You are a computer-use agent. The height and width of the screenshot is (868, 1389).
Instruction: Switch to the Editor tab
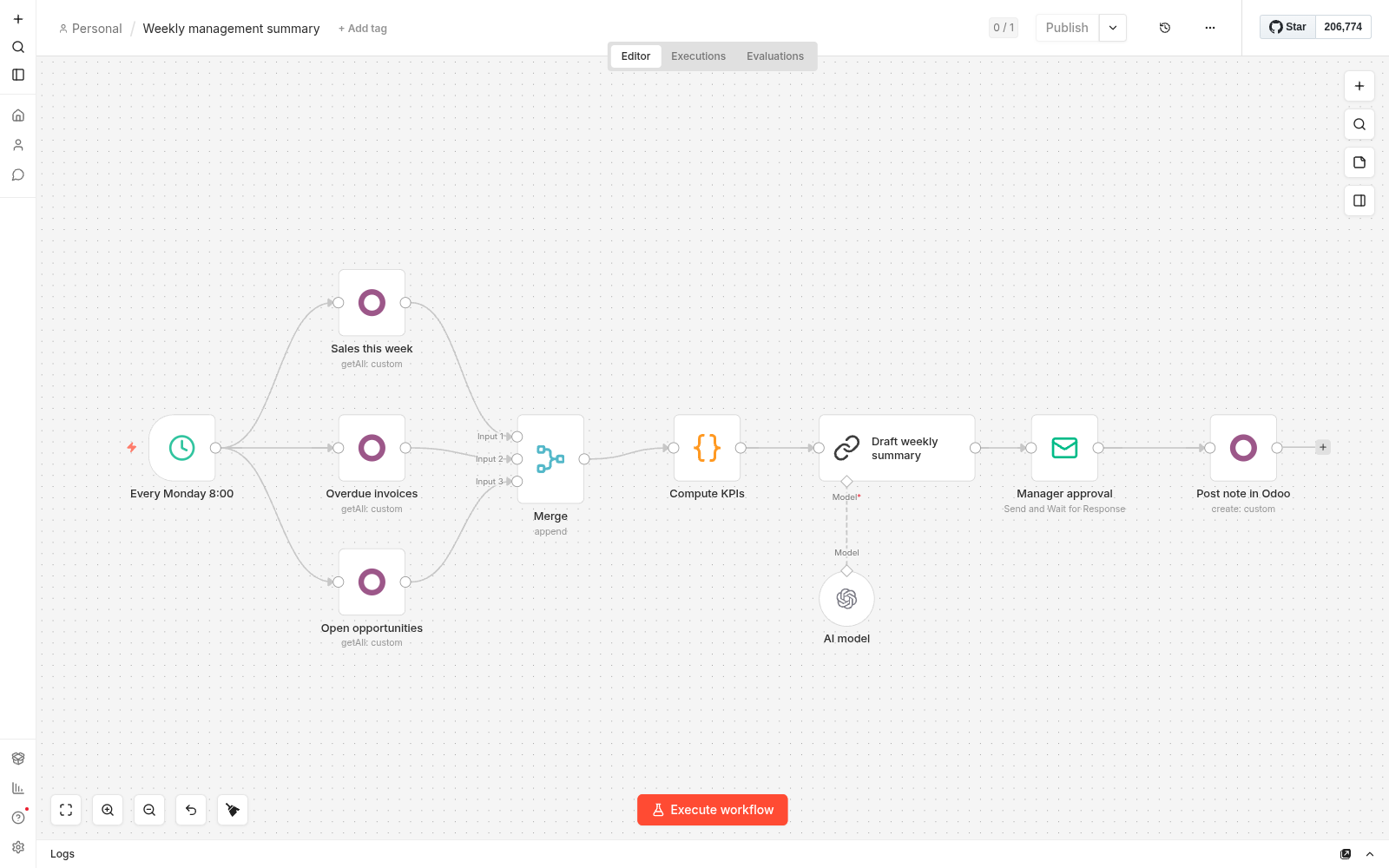click(635, 56)
